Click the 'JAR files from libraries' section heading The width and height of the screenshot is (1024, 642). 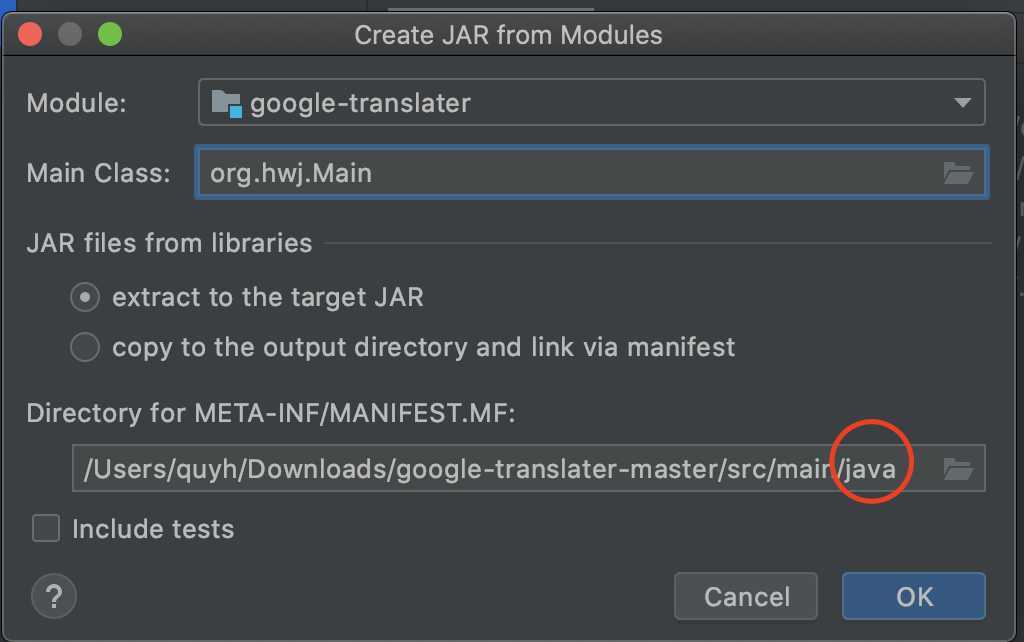point(169,243)
